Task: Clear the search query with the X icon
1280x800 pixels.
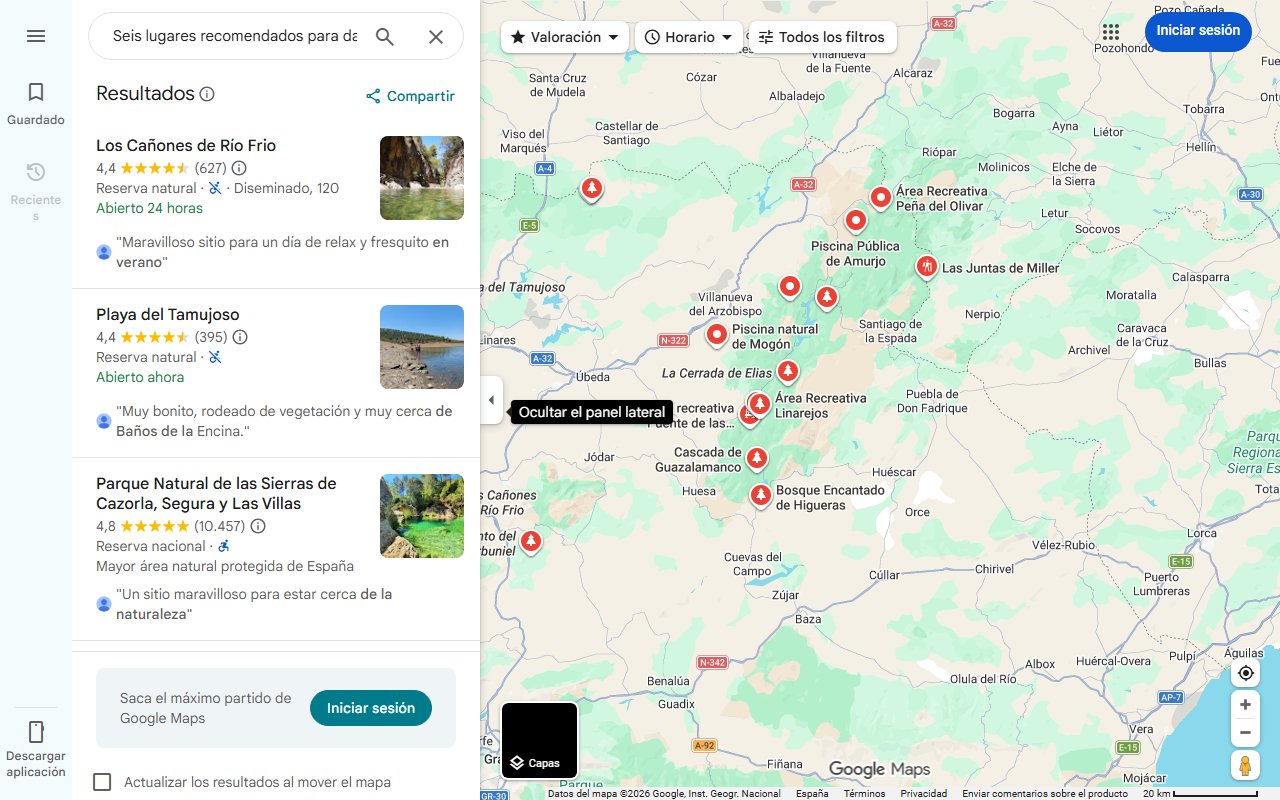Action: pos(435,36)
